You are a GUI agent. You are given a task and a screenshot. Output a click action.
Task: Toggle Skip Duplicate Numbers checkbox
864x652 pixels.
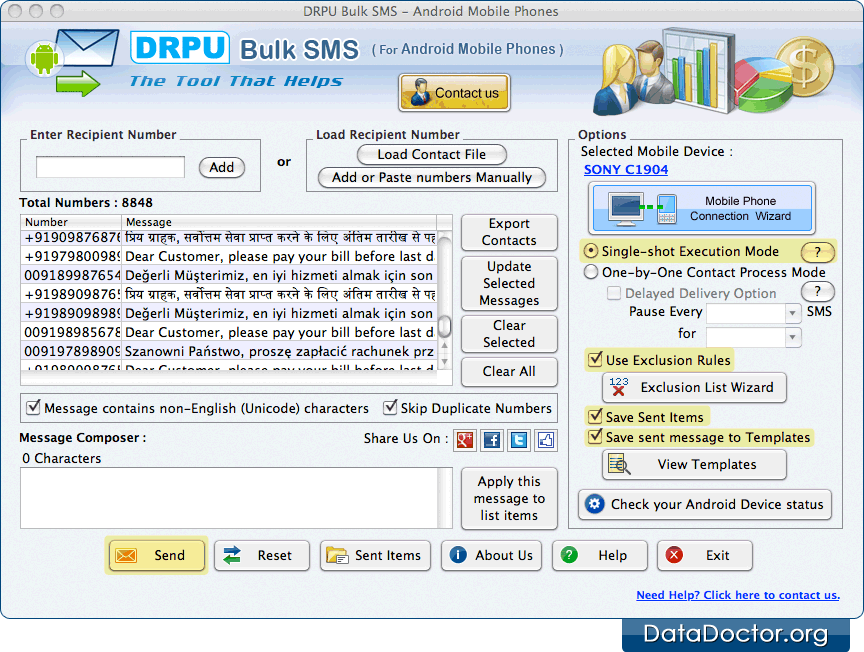click(390, 407)
